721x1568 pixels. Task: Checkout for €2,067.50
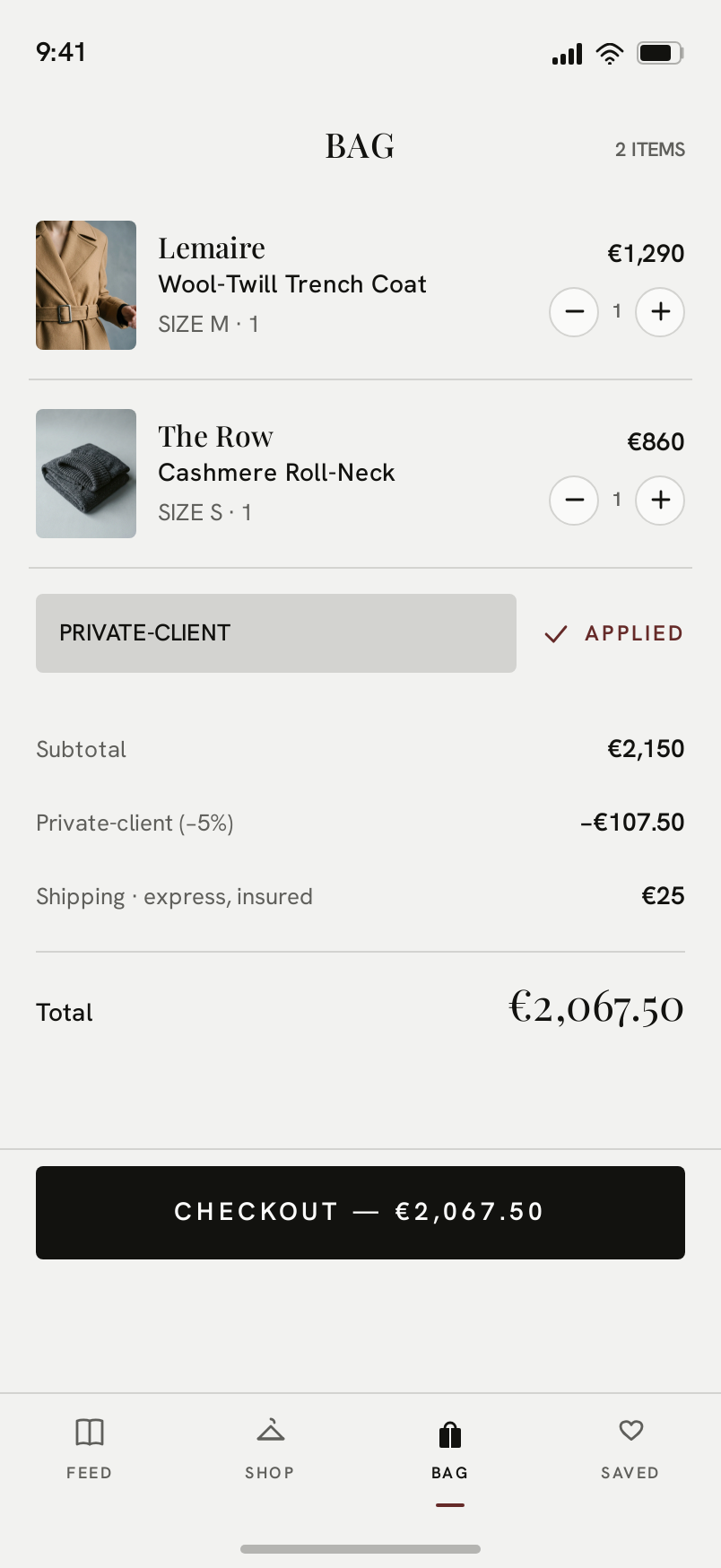tap(360, 1213)
